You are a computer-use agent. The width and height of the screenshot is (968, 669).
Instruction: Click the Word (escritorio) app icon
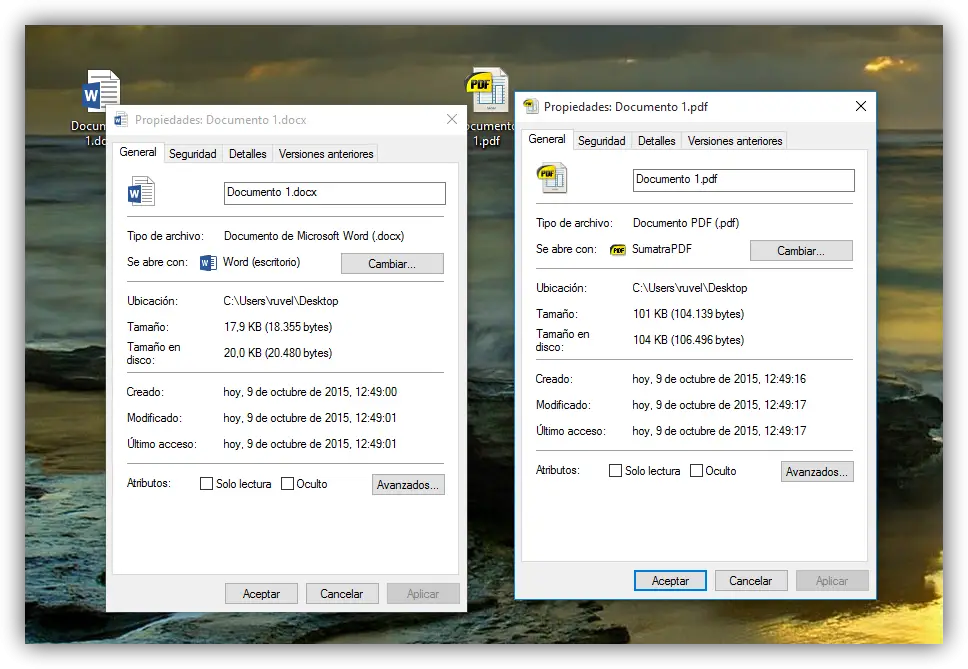208,263
